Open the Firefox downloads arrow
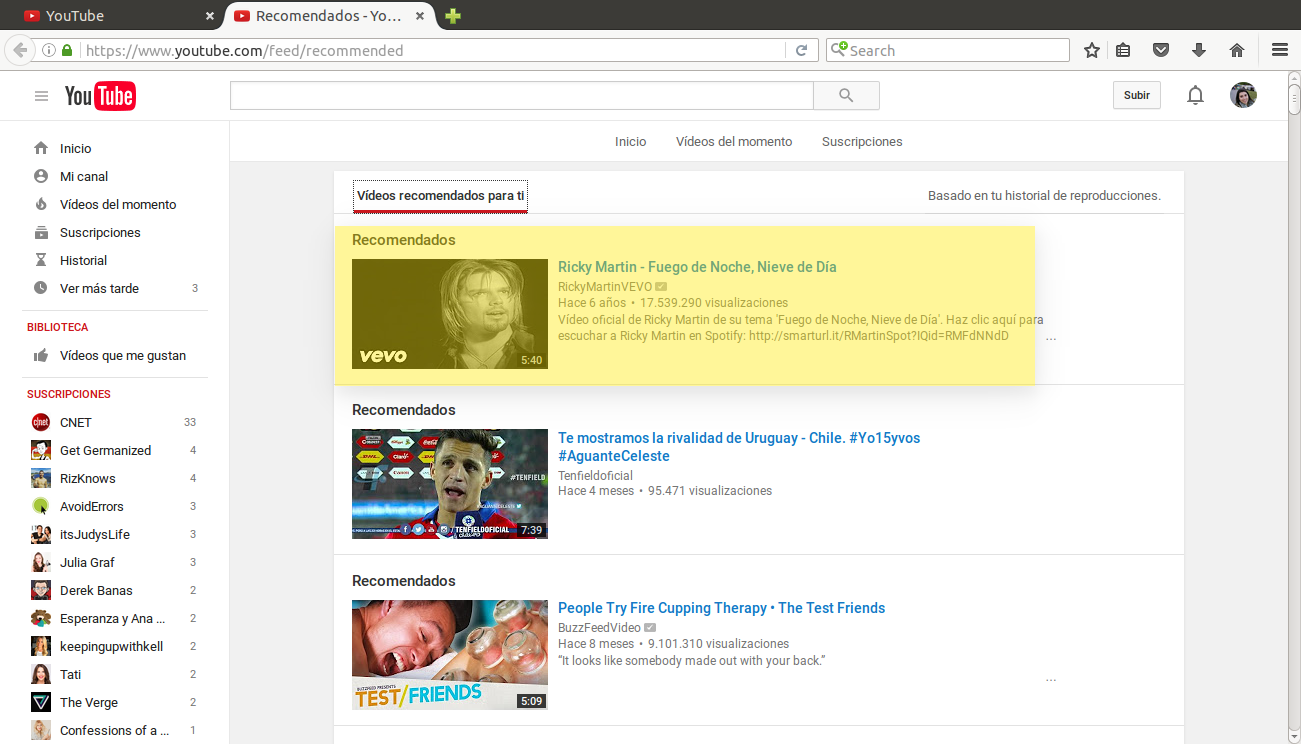 pyautogui.click(x=1198, y=50)
